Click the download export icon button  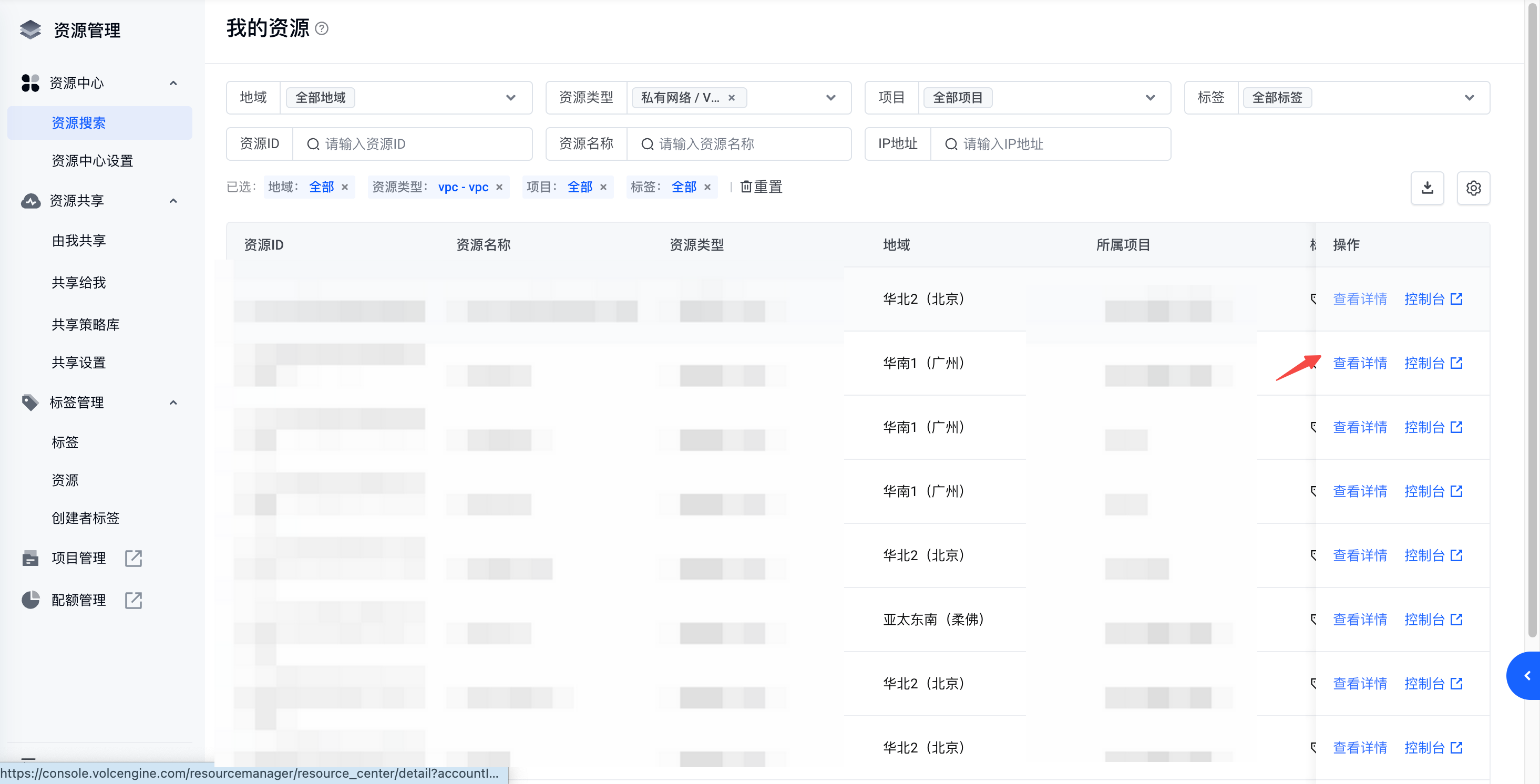click(1427, 188)
